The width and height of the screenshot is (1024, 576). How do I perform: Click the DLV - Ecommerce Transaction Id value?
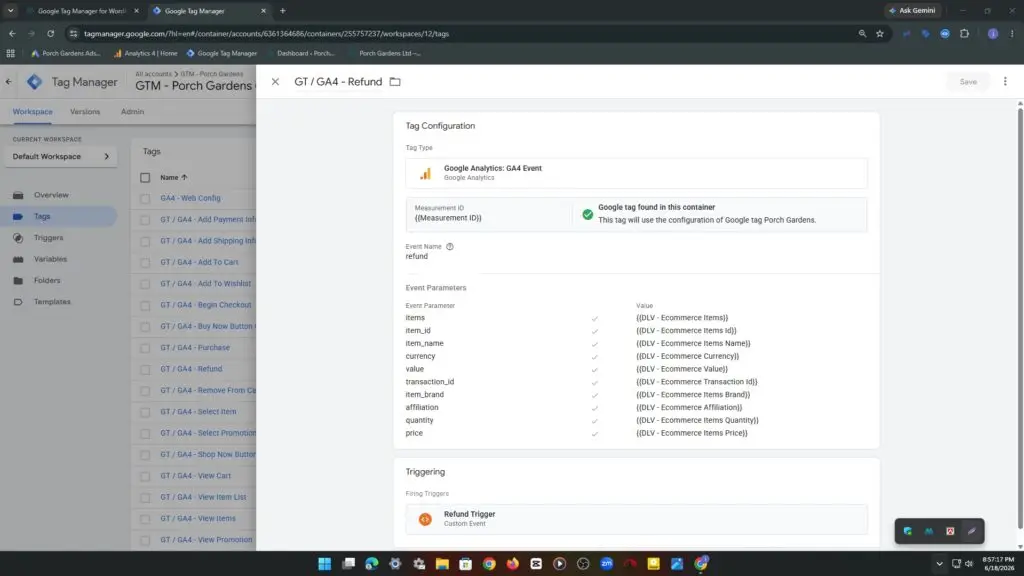coord(696,382)
